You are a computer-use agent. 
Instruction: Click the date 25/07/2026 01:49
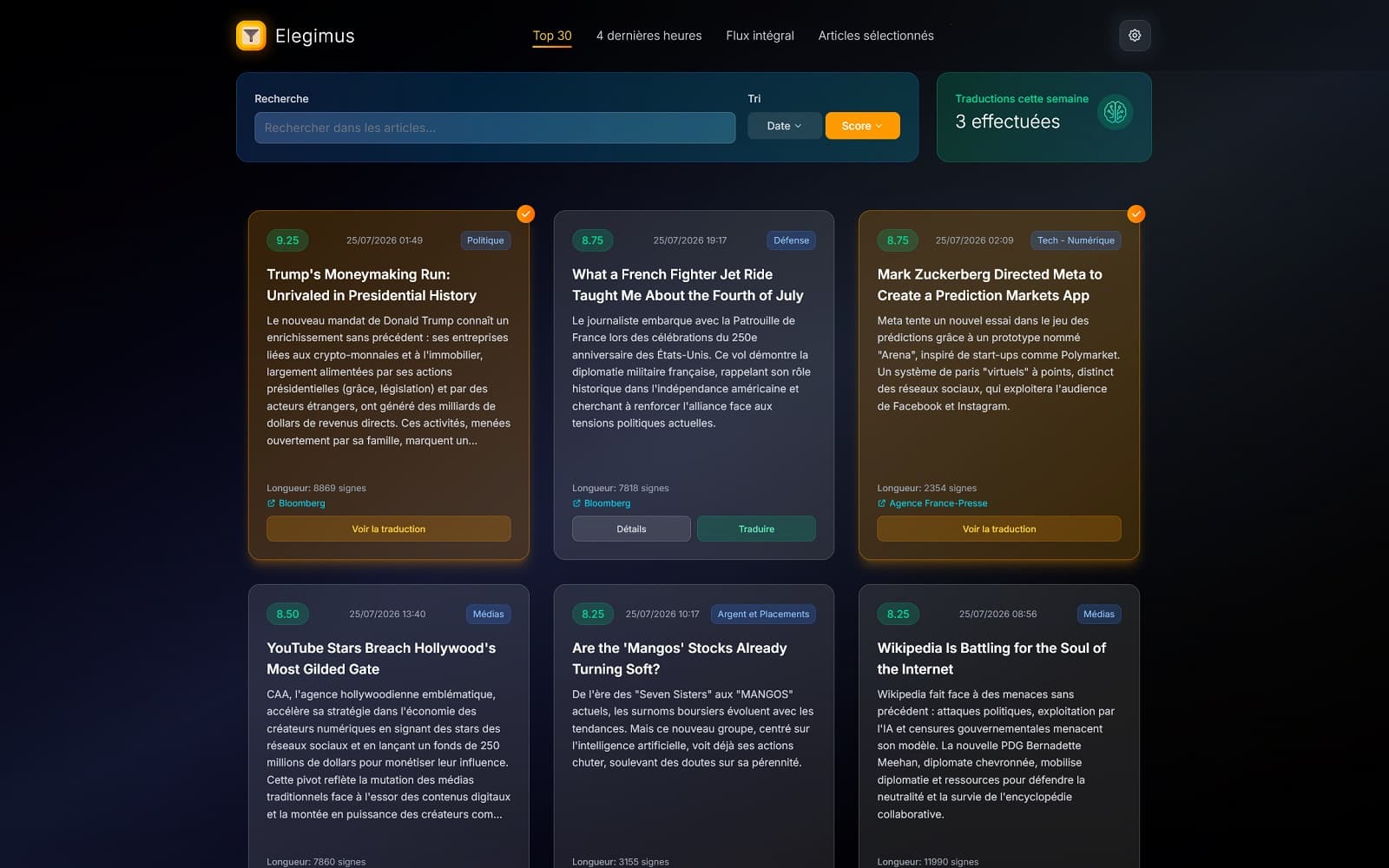pyautogui.click(x=385, y=240)
